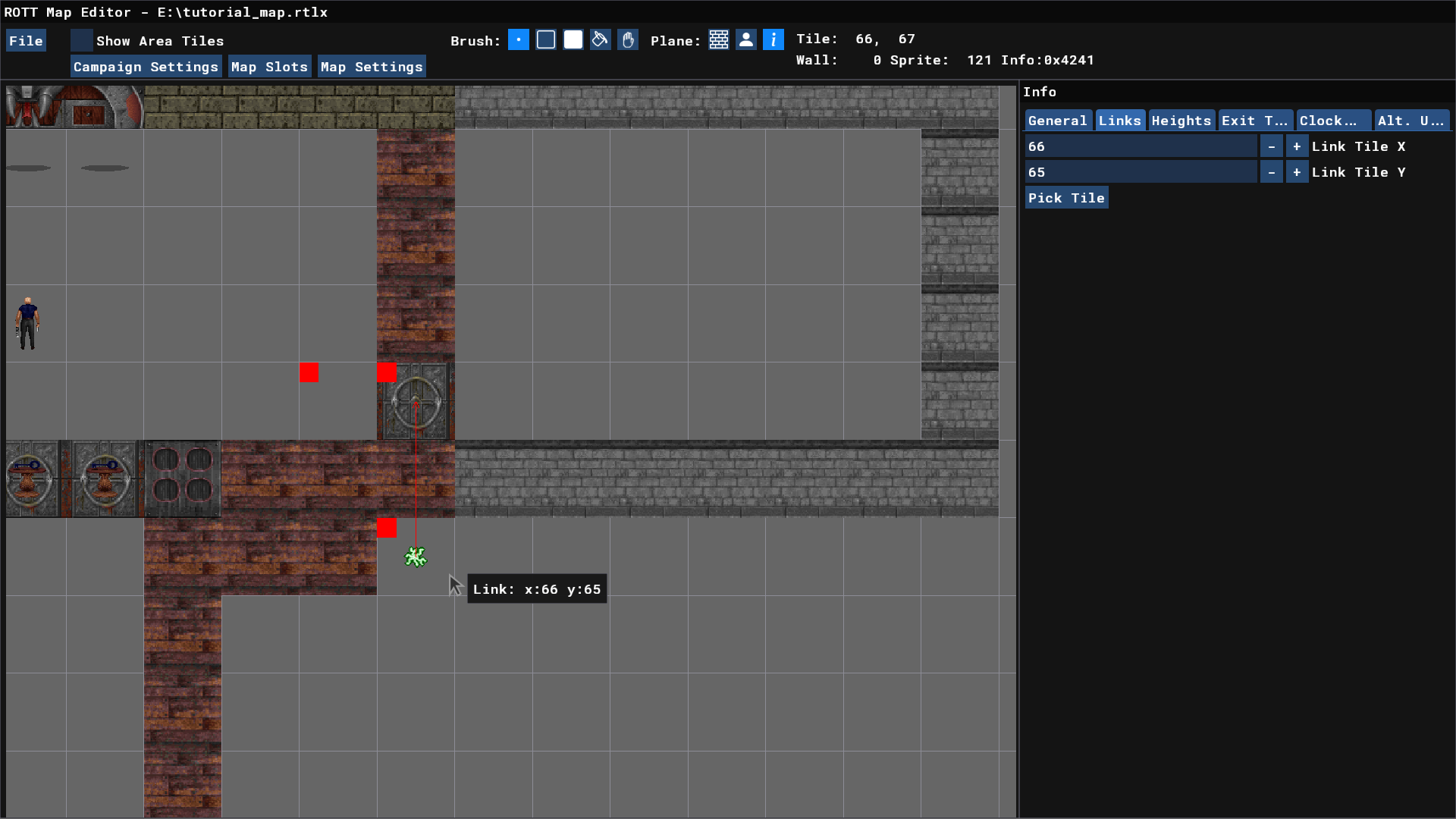Select the outlined rectangle brush
The image size is (1456, 819).
(x=546, y=40)
